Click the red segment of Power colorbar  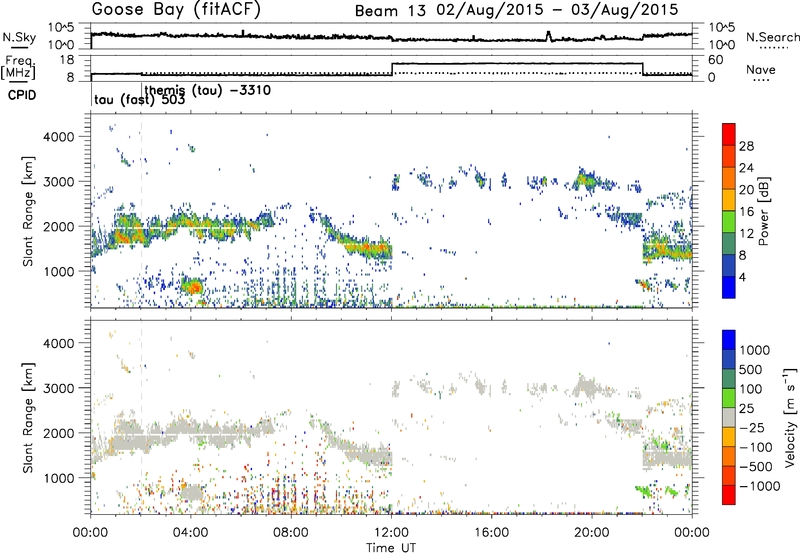[729, 133]
